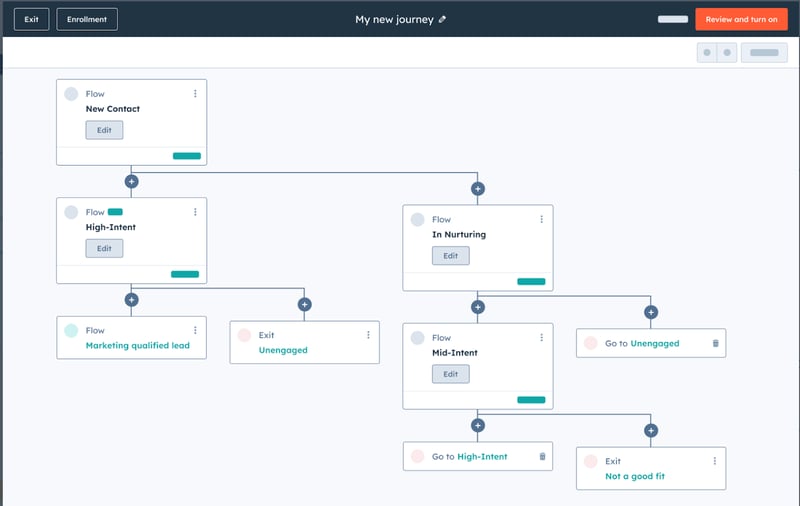Open the Not a good fit link
Screen dimensions: 800x506
(635, 476)
